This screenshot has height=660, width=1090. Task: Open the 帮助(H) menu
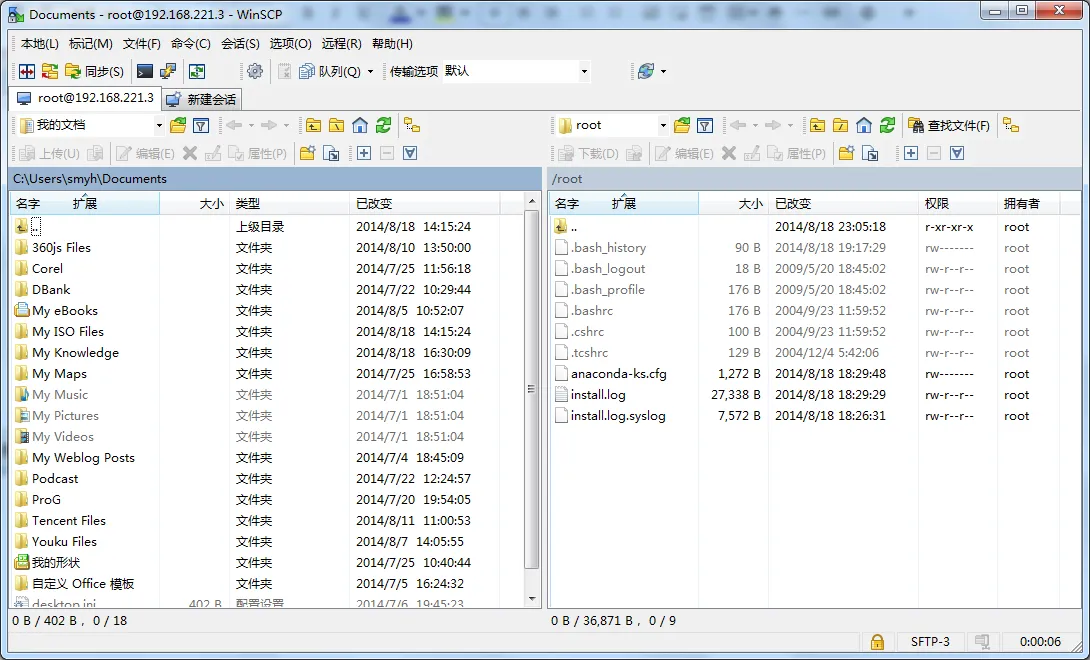(x=392, y=44)
